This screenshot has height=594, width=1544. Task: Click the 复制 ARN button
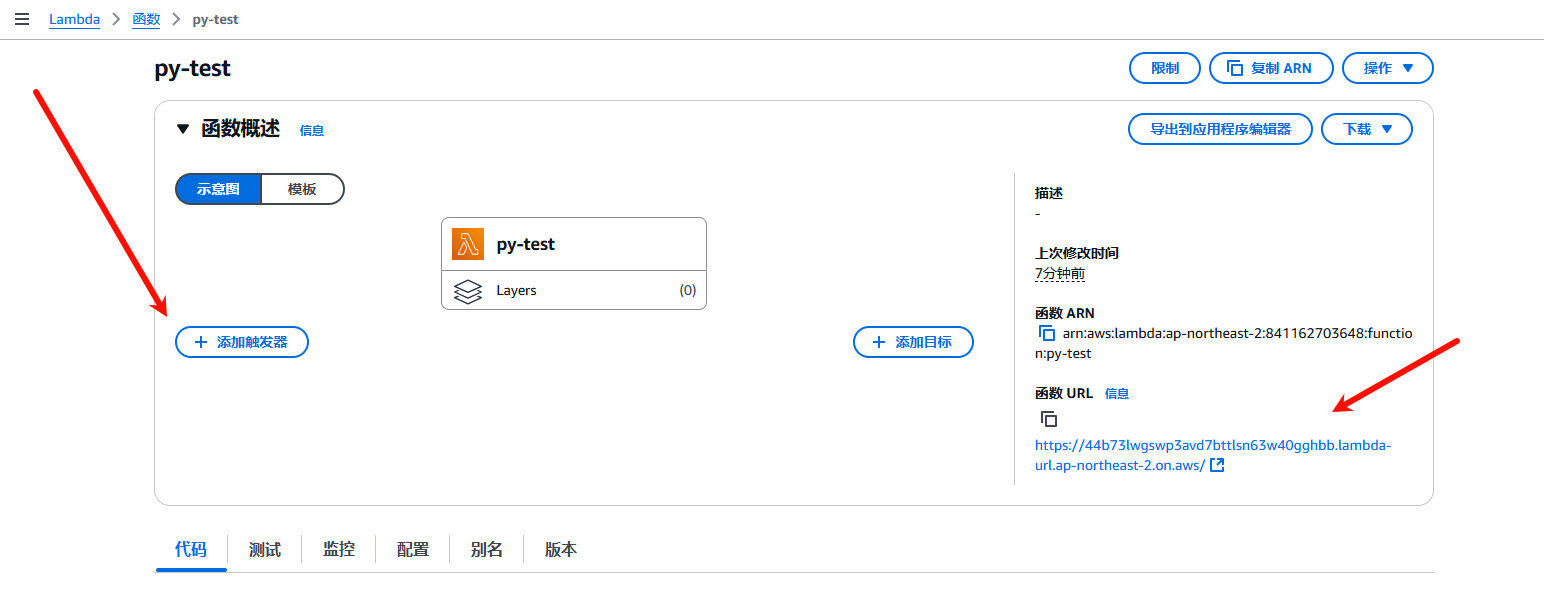click(1271, 68)
